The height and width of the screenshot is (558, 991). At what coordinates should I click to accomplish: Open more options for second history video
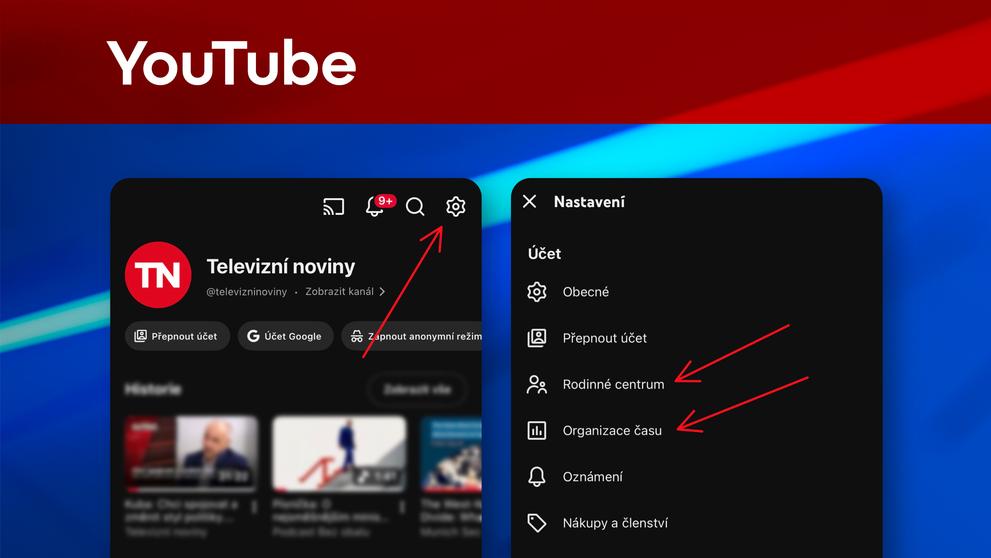(x=402, y=507)
